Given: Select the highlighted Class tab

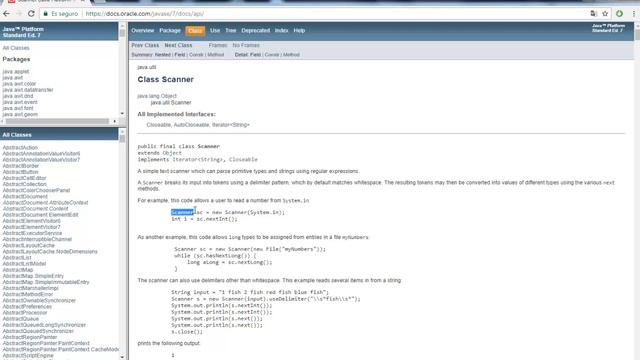Looking at the screenshot, I should click(x=195, y=31).
